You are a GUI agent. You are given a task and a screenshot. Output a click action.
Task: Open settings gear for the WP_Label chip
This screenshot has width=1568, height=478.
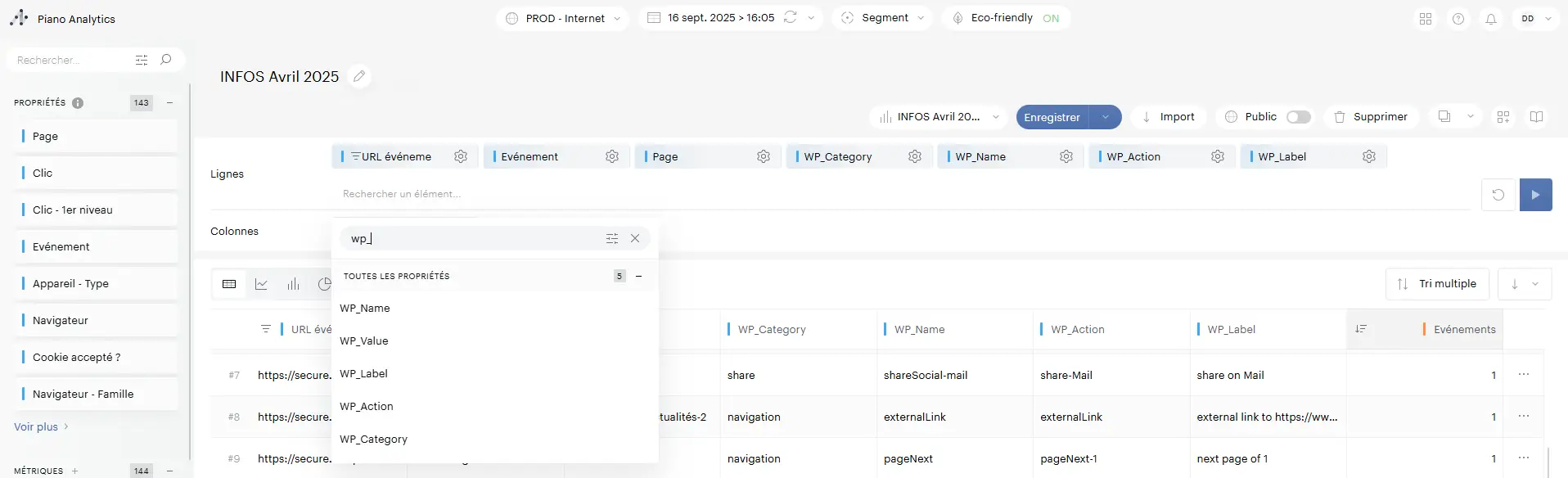1369,156
